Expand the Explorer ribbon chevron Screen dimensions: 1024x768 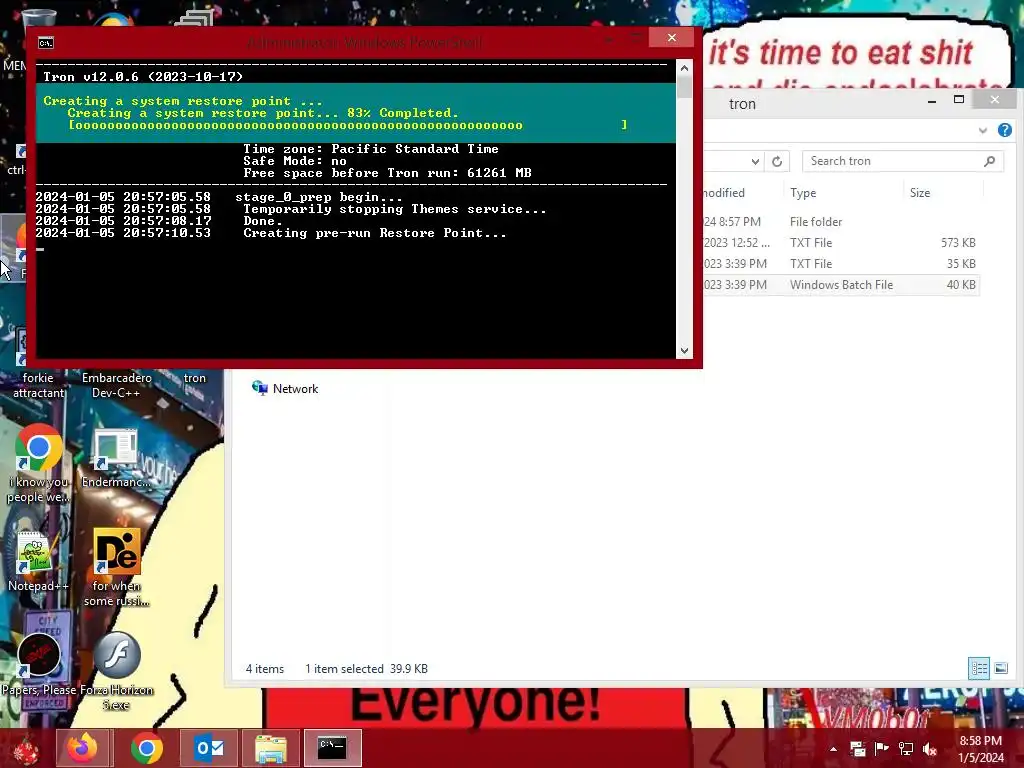click(x=982, y=131)
